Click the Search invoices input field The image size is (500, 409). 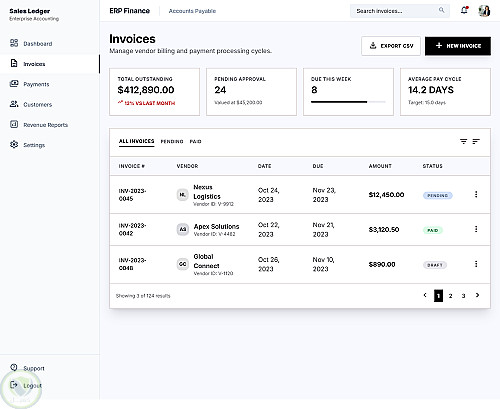pyautogui.click(x=400, y=11)
